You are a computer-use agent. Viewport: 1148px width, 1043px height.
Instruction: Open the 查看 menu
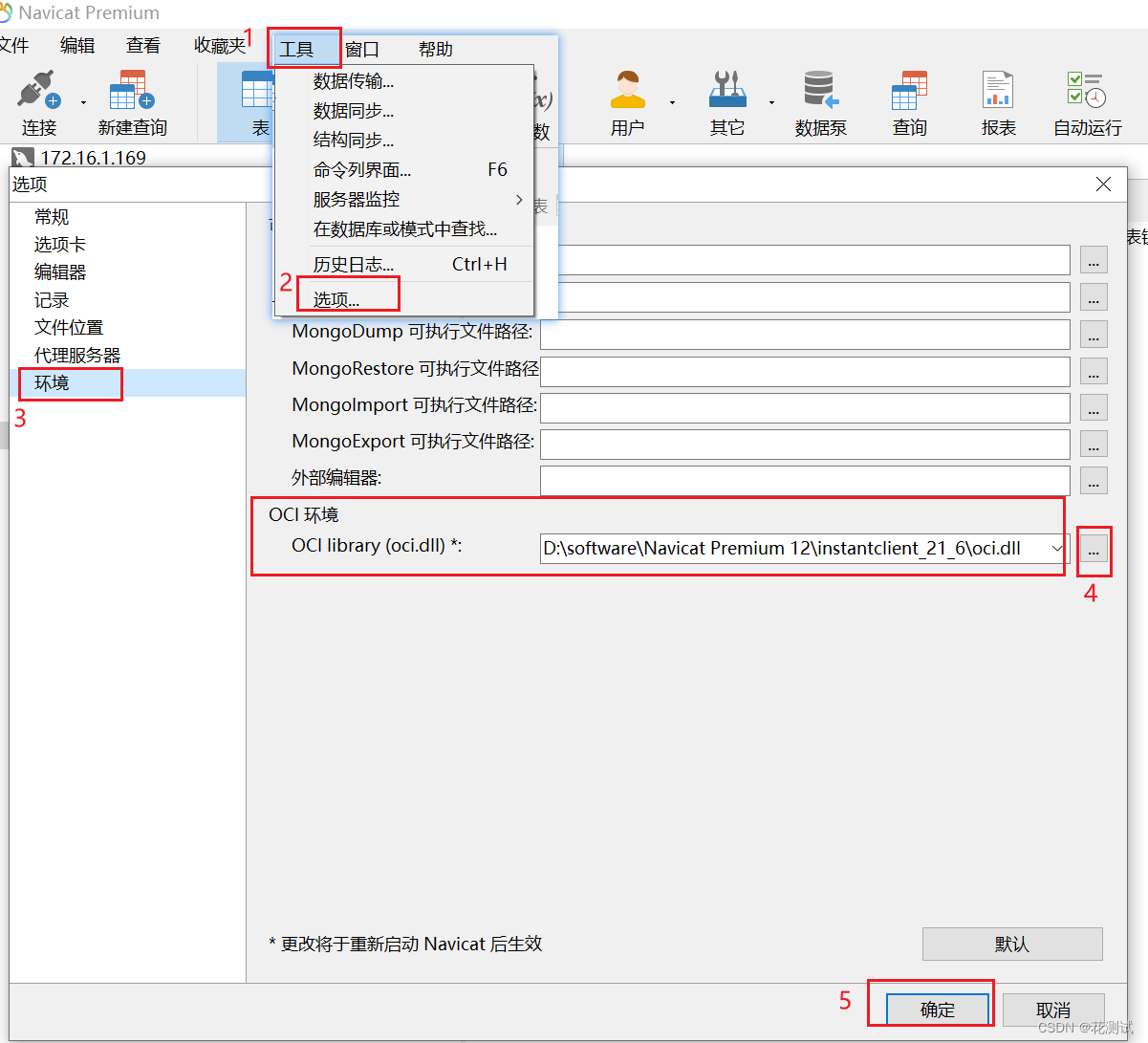(143, 45)
